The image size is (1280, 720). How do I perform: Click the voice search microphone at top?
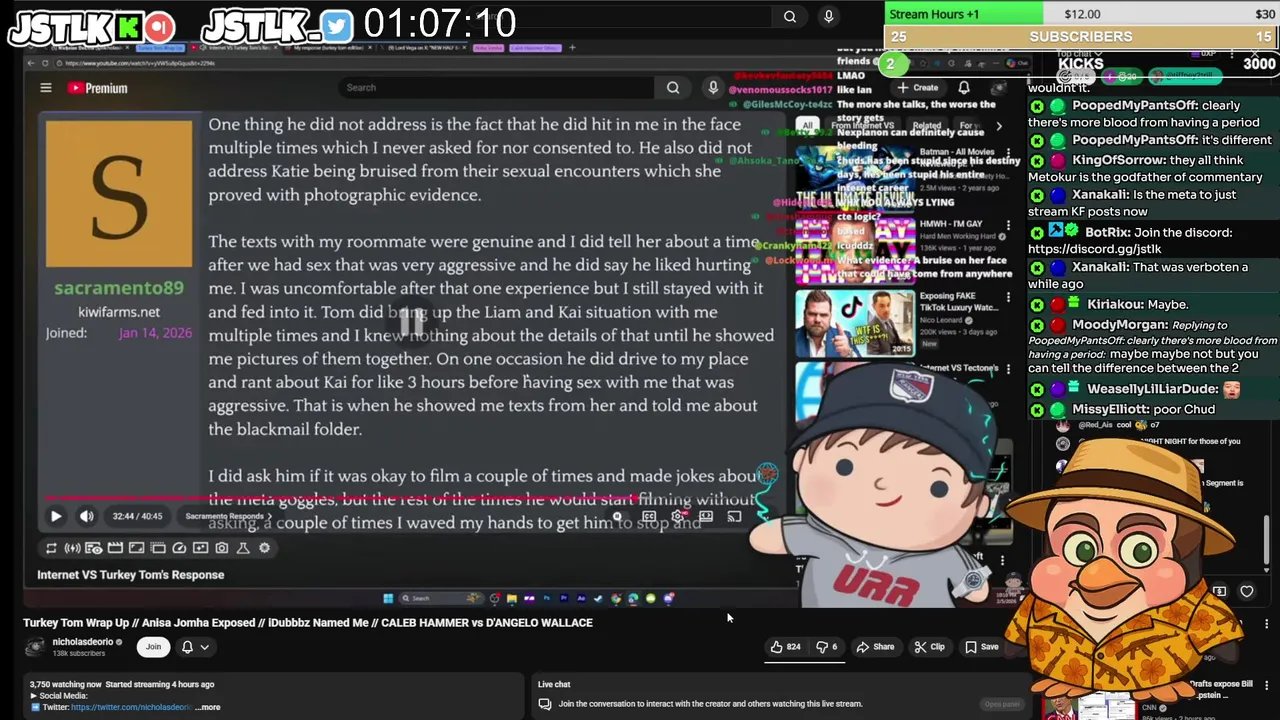pyautogui.click(x=828, y=16)
